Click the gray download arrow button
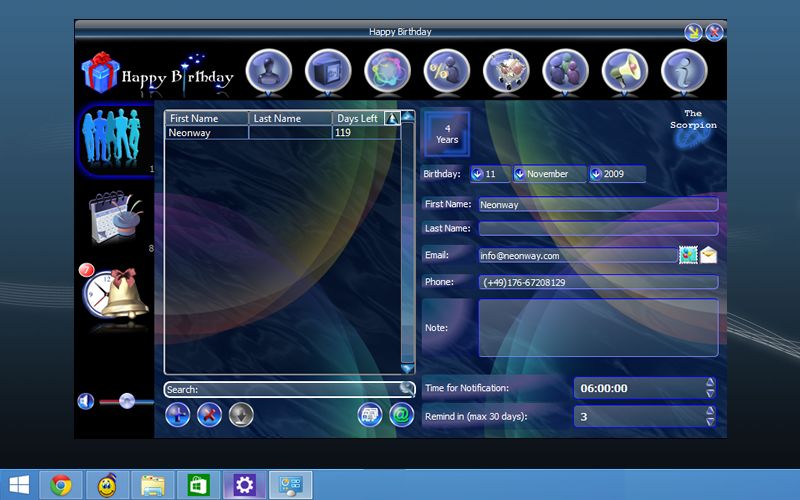This screenshot has width=800, height=500. click(x=241, y=414)
